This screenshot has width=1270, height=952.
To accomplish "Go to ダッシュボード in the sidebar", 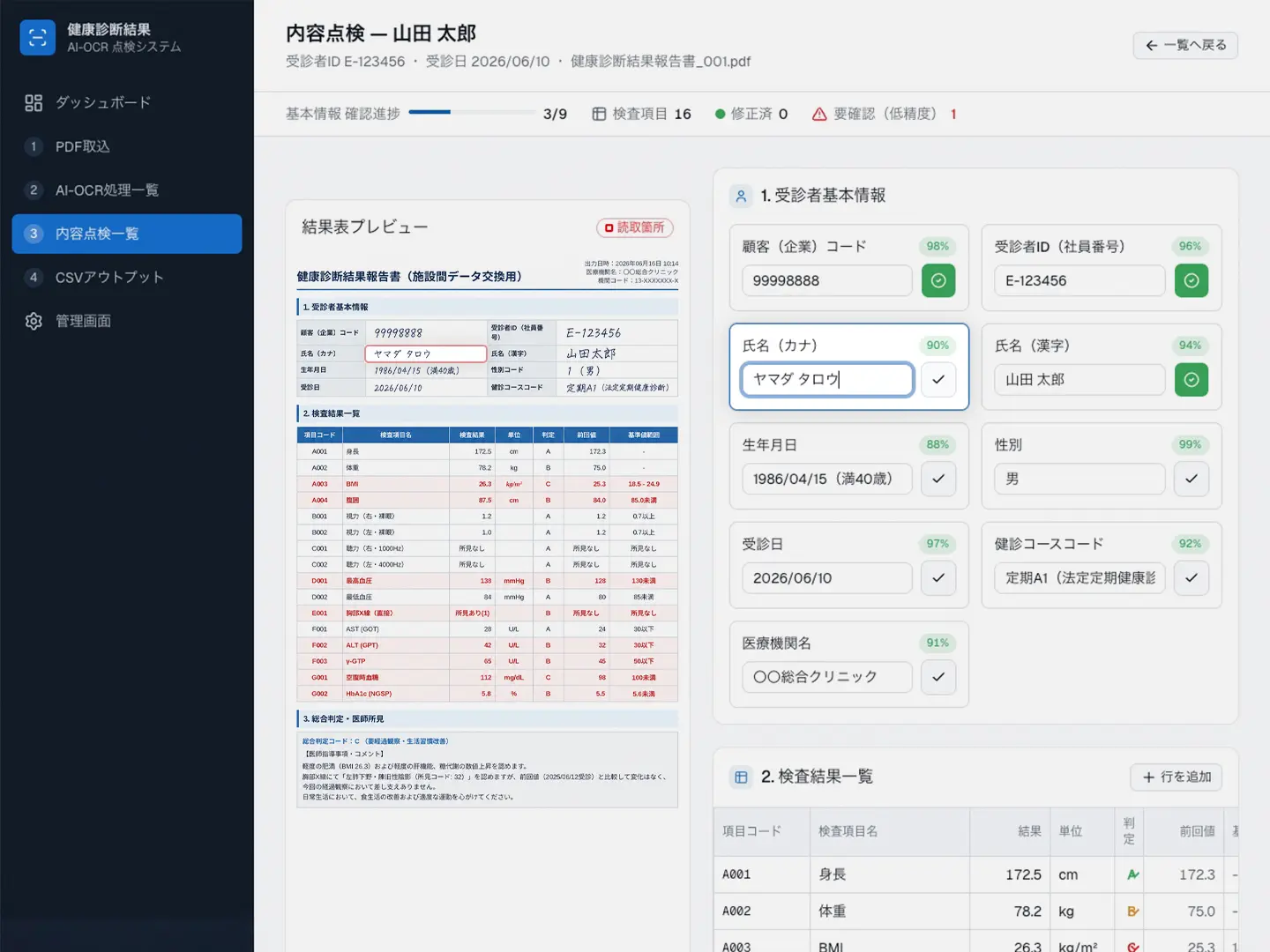I will point(127,103).
